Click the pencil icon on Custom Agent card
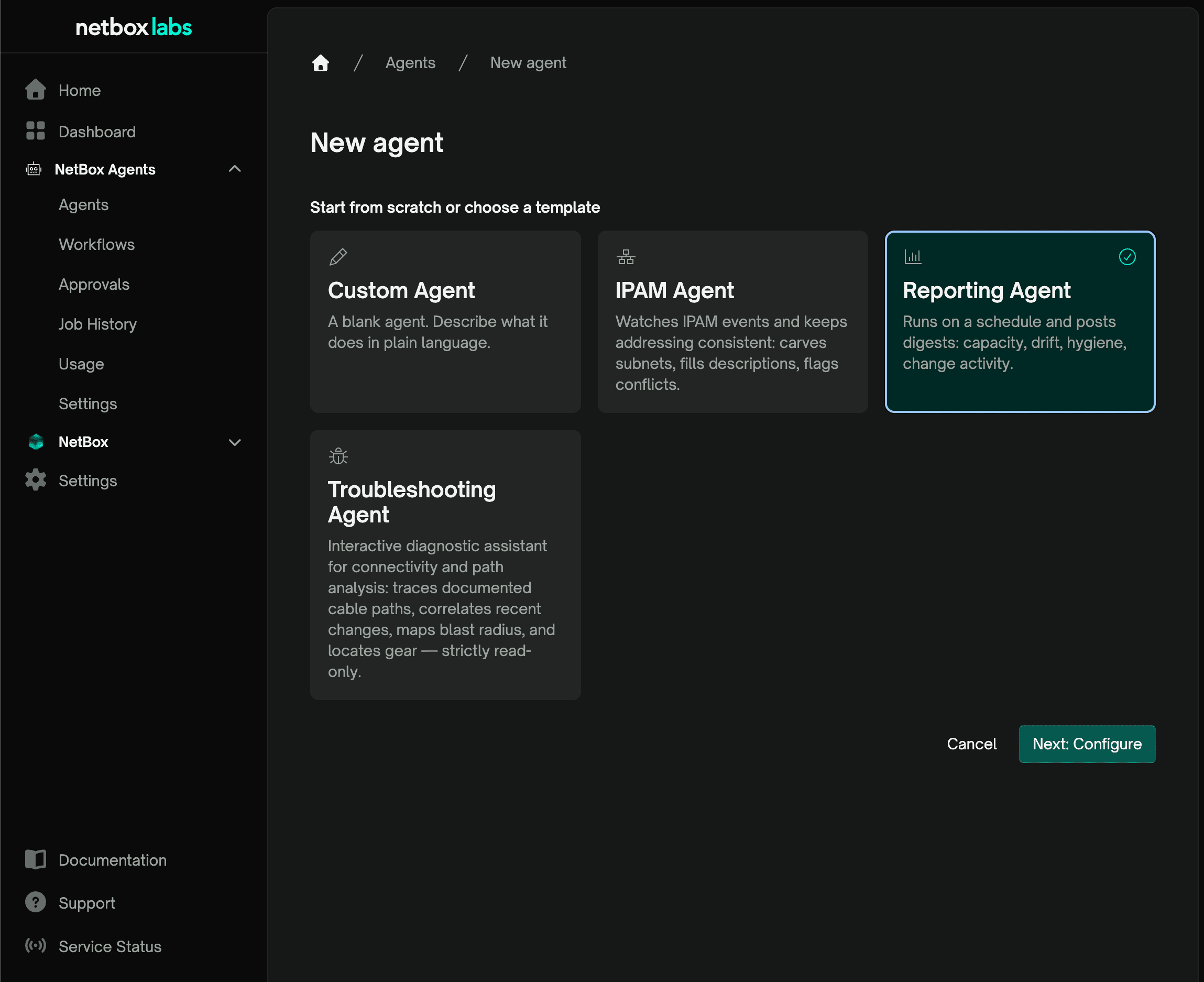The image size is (1204, 982). click(338, 257)
